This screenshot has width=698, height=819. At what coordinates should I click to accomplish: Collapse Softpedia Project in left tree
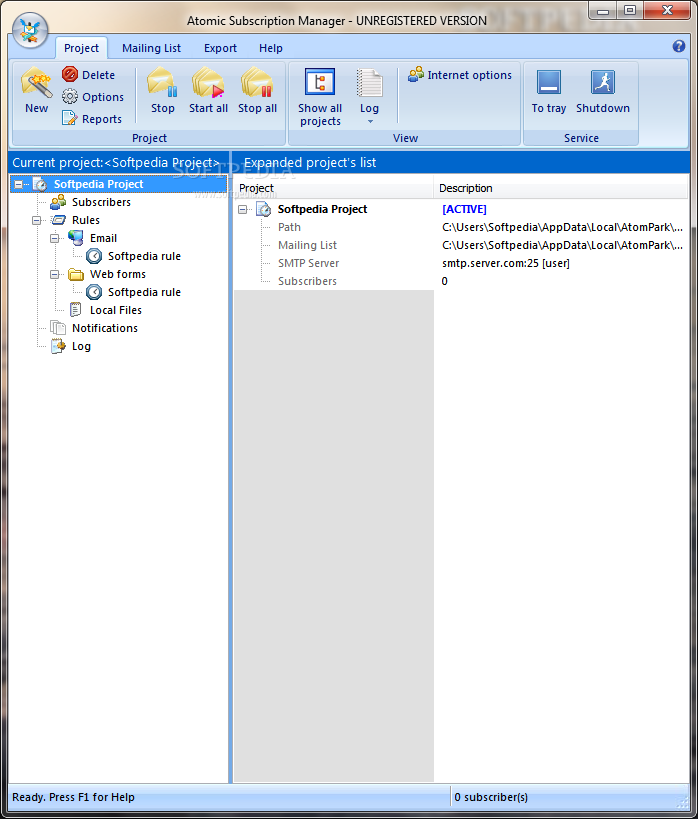click(18, 184)
